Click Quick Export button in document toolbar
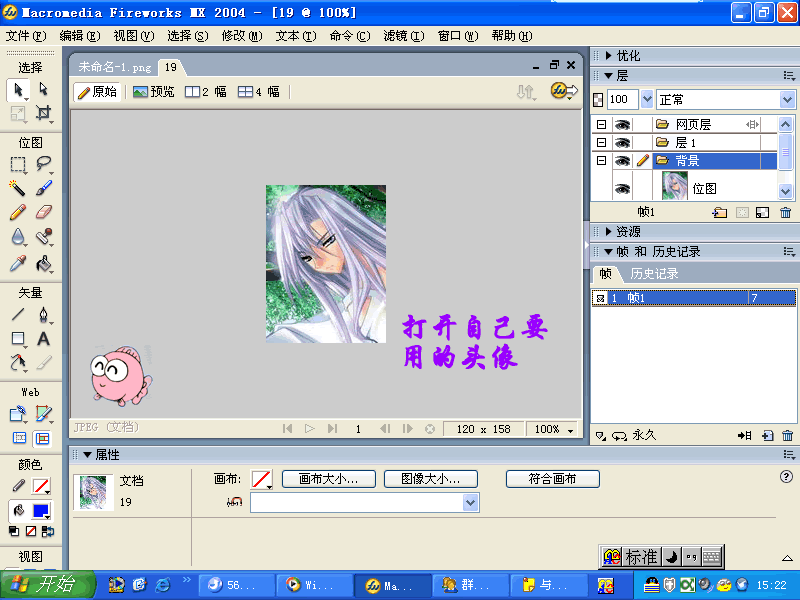Image resolution: width=800 pixels, height=600 pixels. (564, 91)
